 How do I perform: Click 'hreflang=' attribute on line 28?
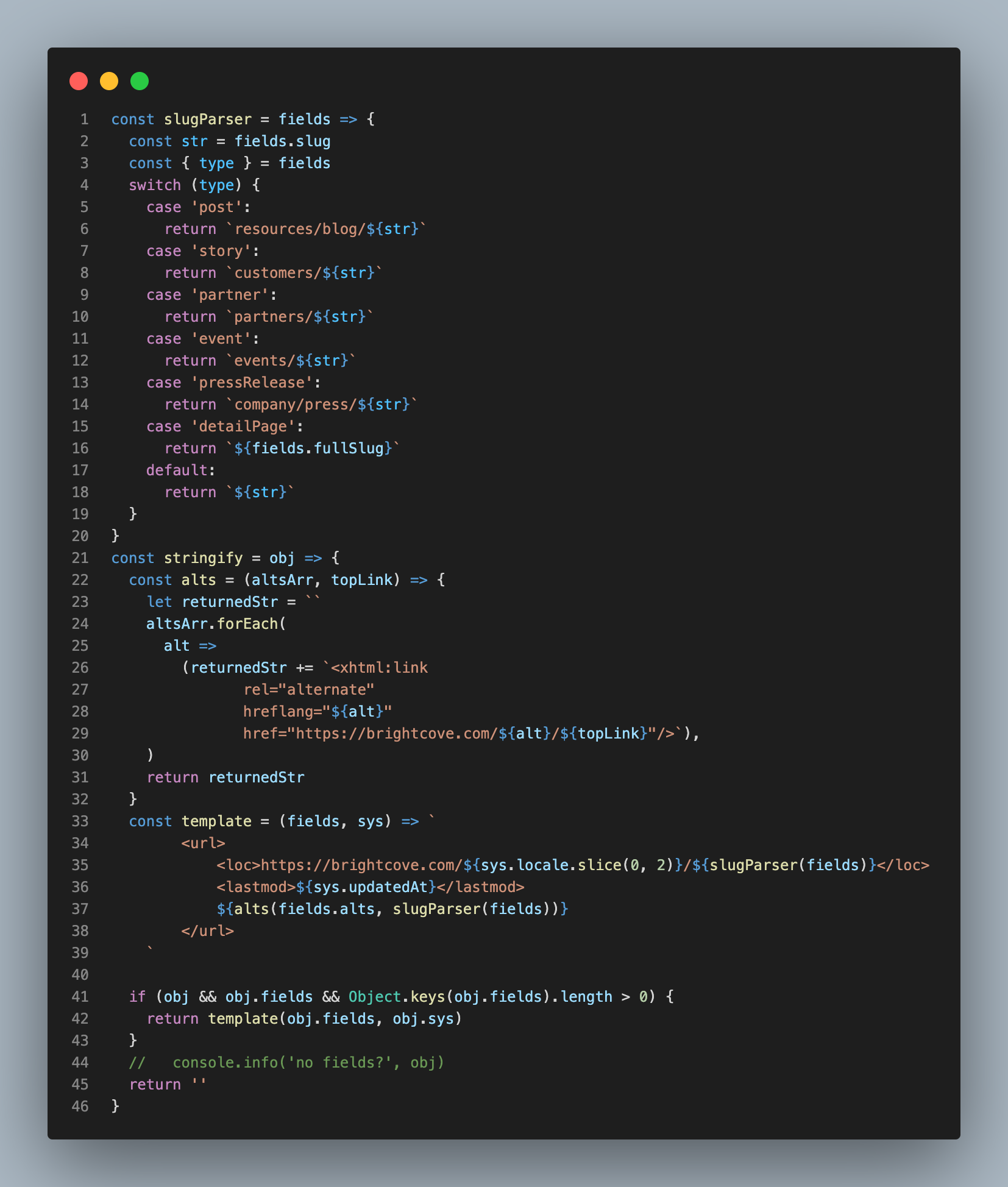283,712
